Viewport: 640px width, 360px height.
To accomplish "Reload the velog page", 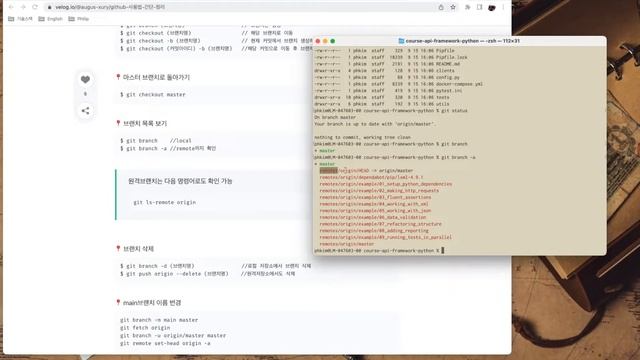I will point(35,7).
